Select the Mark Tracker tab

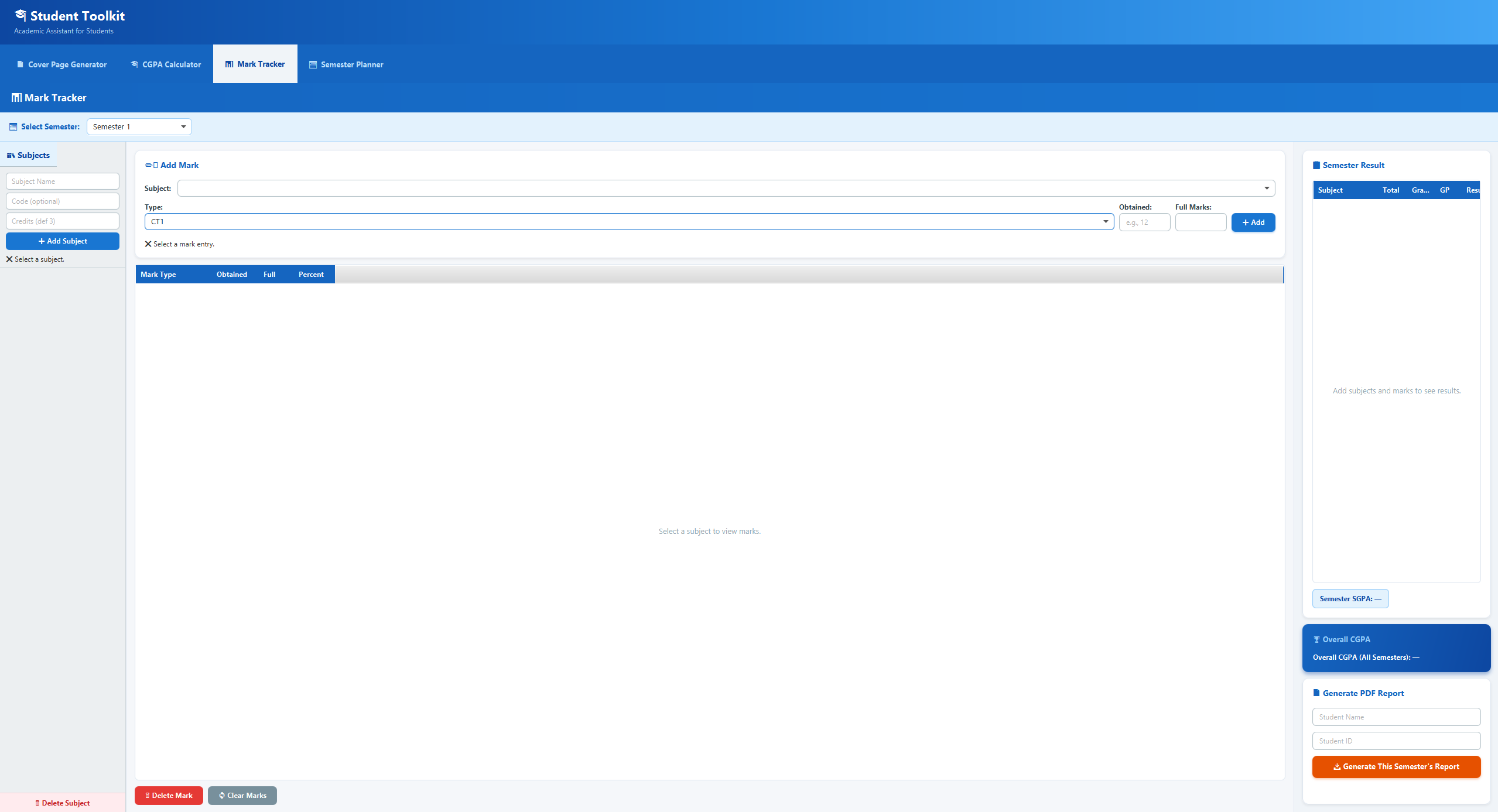click(x=255, y=64)
